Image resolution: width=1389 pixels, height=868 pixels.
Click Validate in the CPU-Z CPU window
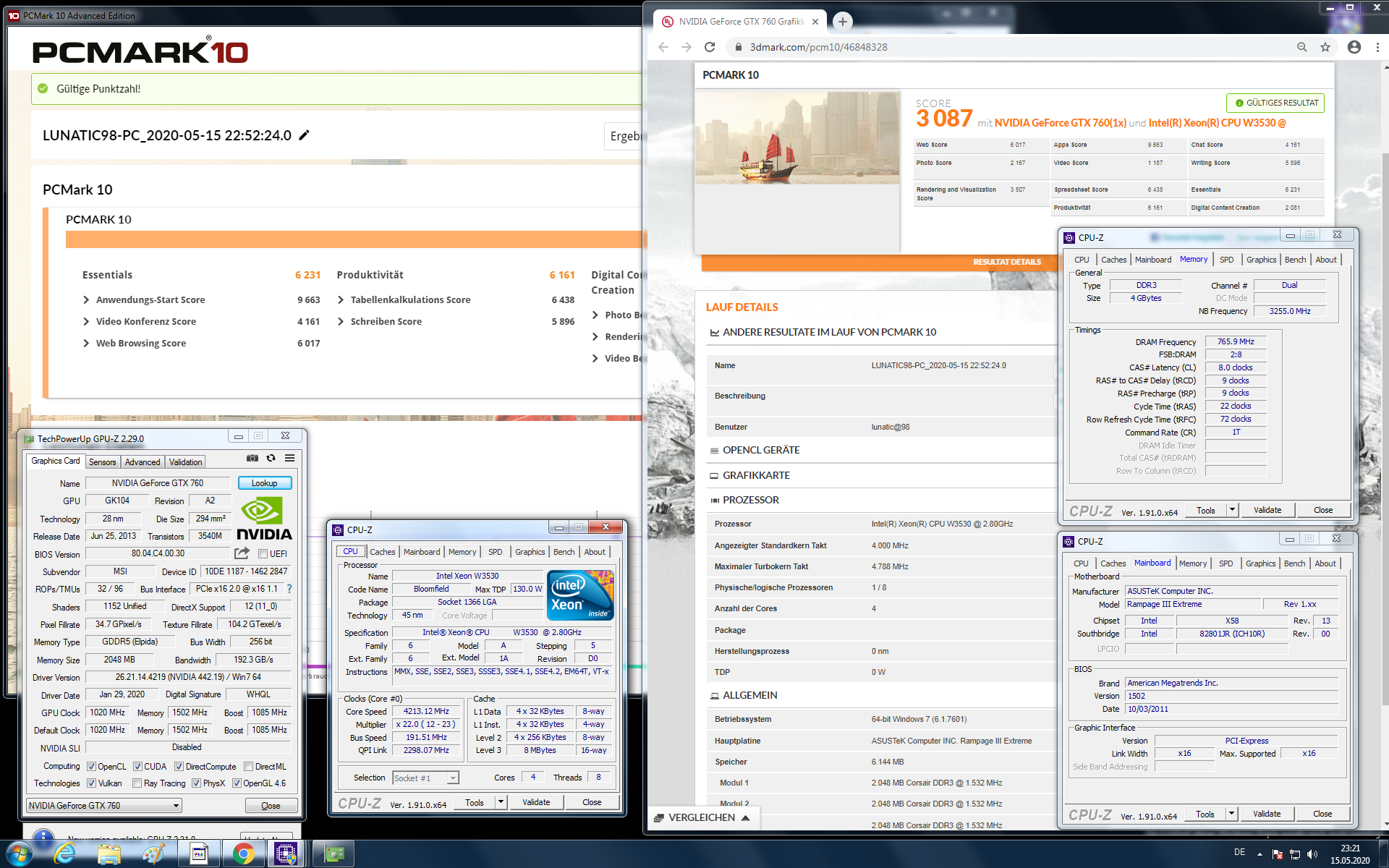(x=536, y=802)
